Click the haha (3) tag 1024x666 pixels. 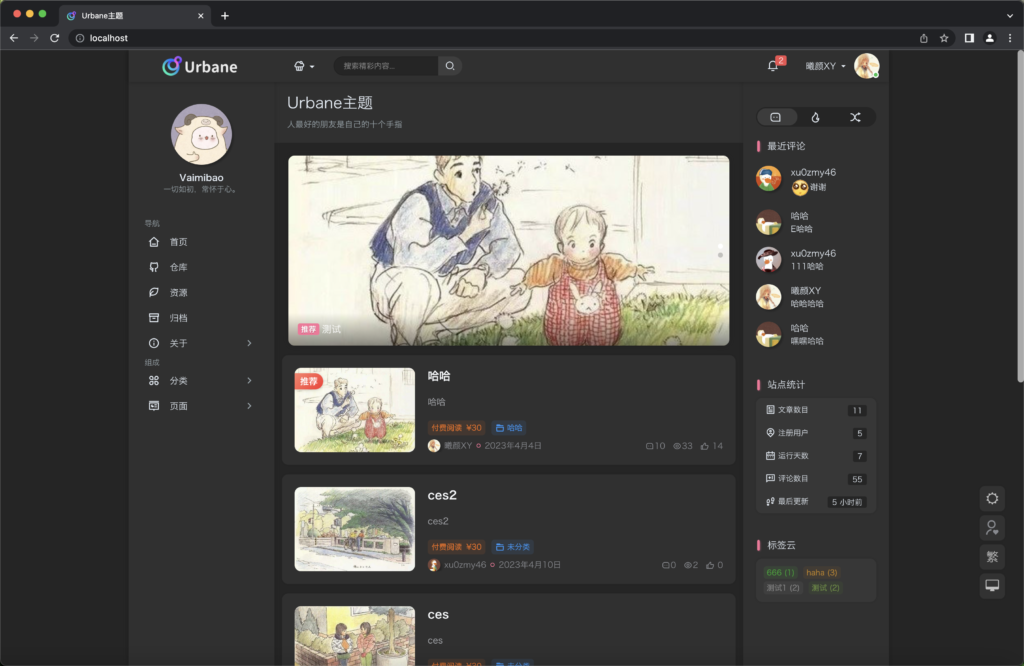[821, 572]
